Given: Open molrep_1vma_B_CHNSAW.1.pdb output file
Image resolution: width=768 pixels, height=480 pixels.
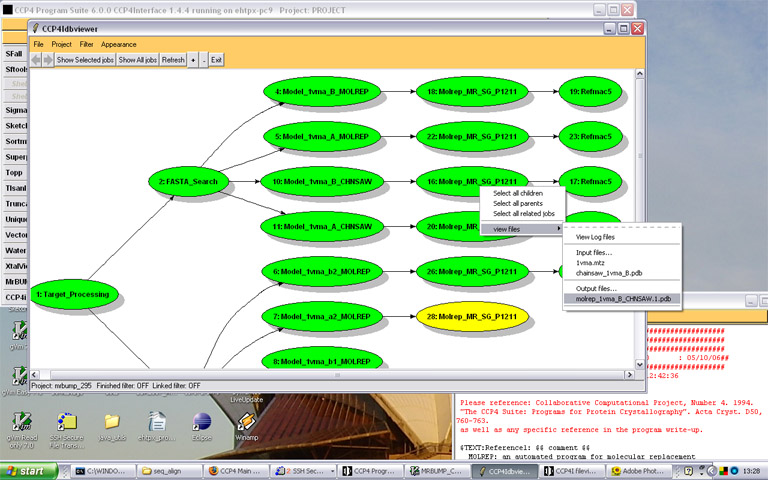Looking at the screenshot, I should 622,299.
